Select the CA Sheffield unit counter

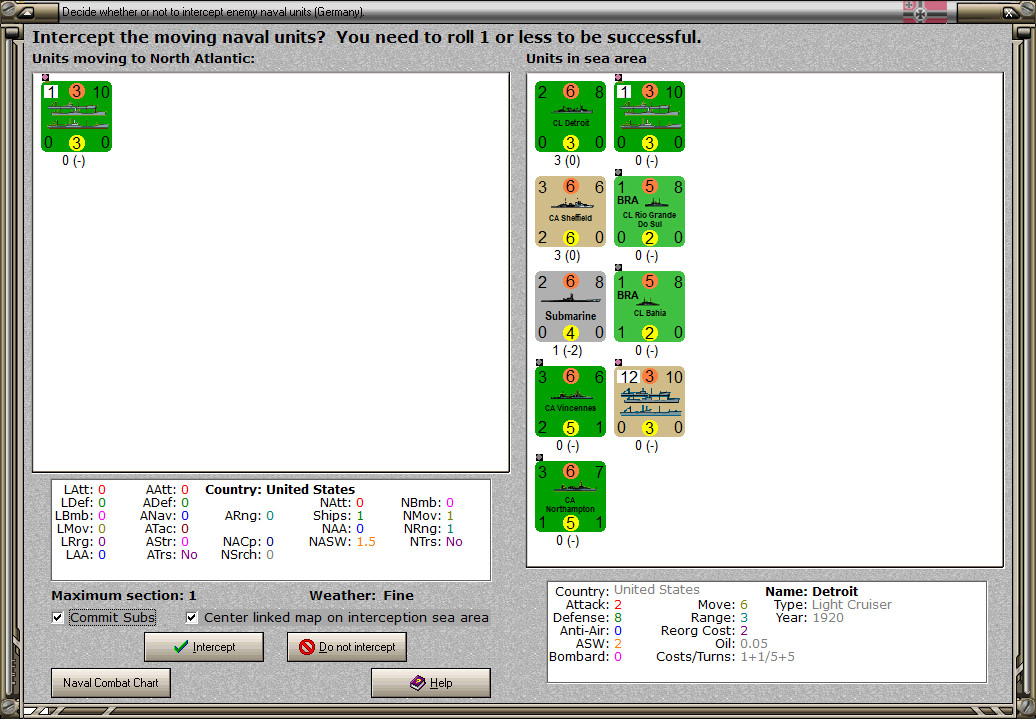(570, 212)
